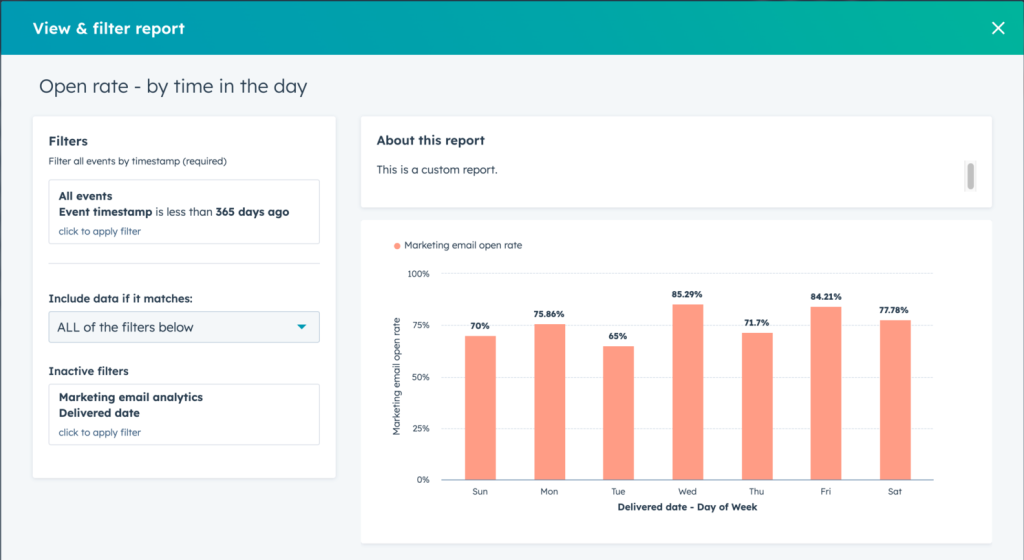Viewport: 1024px width, 560px height.
Task: Click the Tuesday bar showing 65%
Action: point(618,412)
